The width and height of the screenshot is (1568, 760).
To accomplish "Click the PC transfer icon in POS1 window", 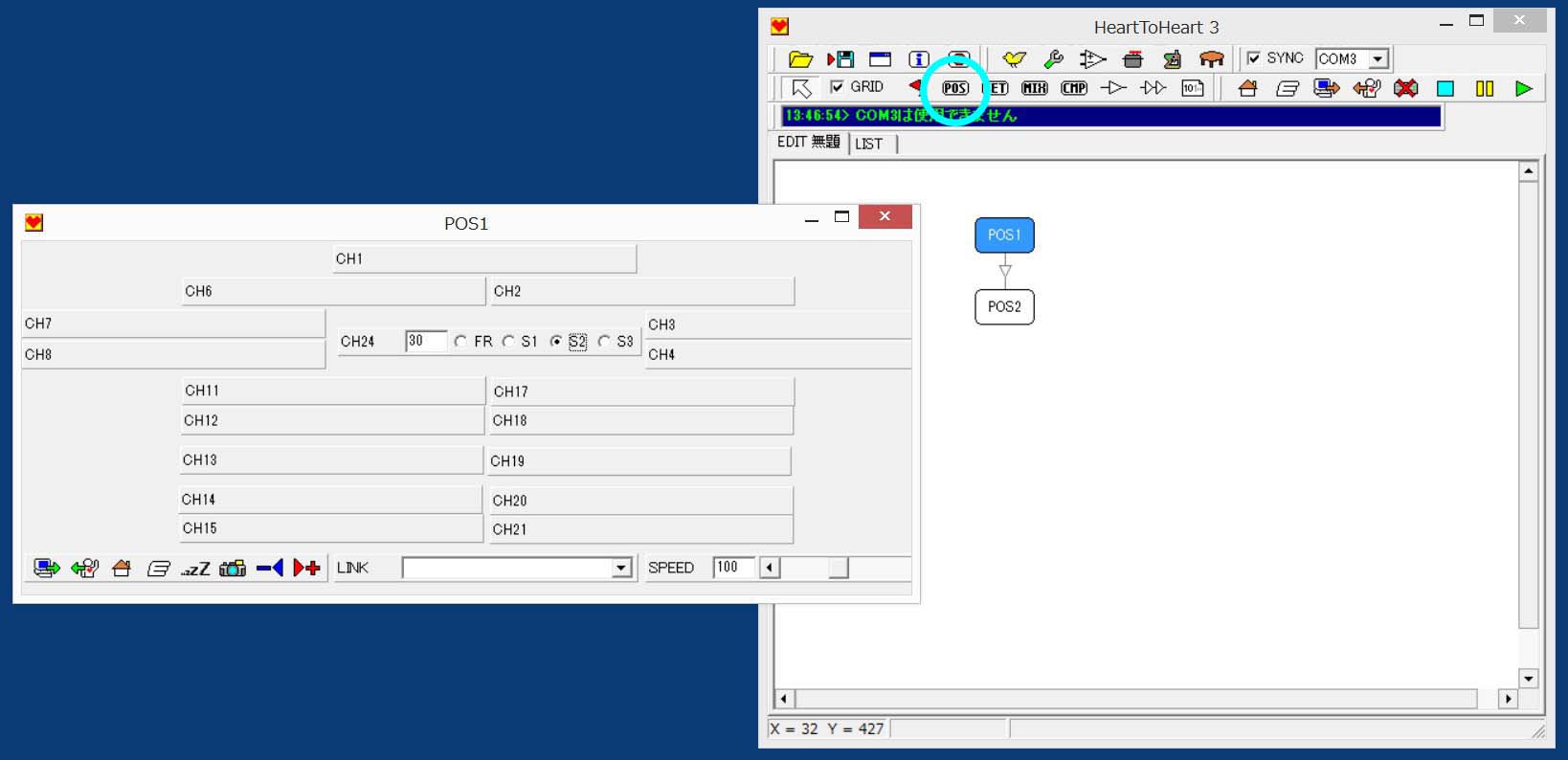I will coord(46,569).
